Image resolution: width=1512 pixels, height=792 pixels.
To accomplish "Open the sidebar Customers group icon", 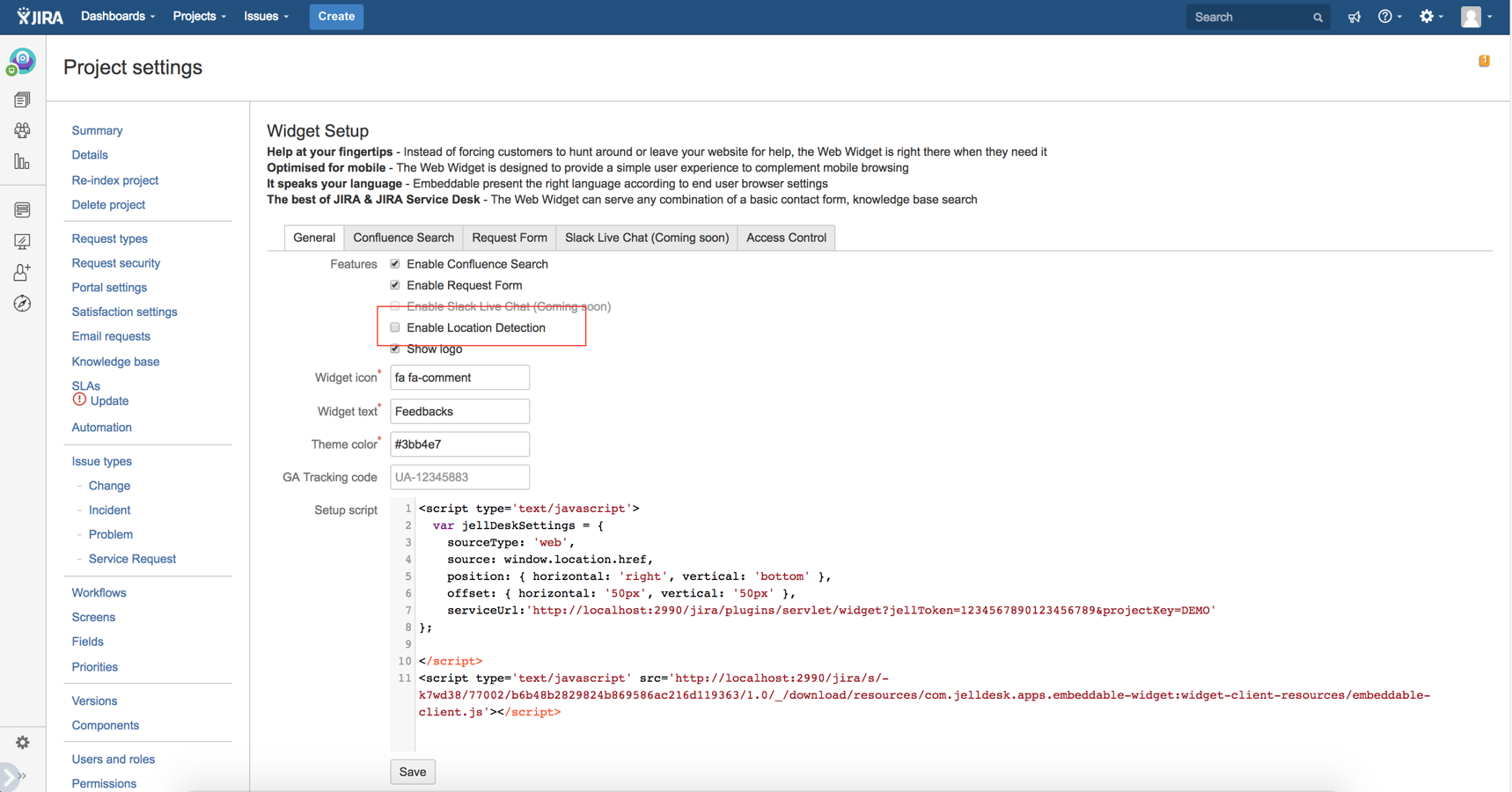I will (x=22, y=130).
